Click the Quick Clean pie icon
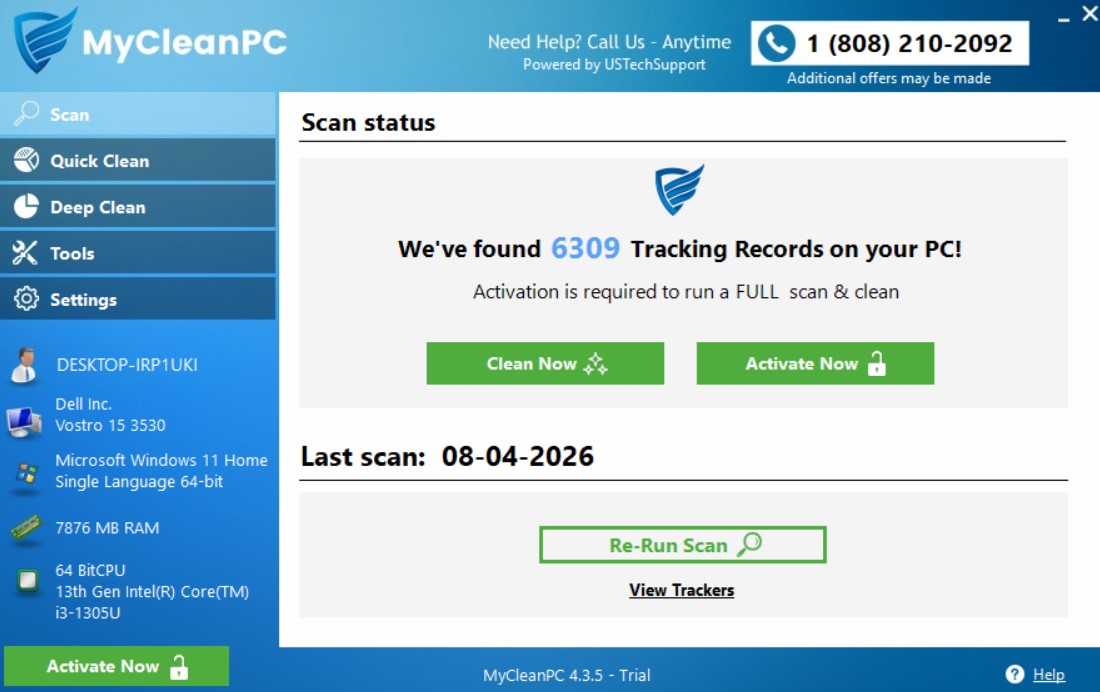 point(27,160)
